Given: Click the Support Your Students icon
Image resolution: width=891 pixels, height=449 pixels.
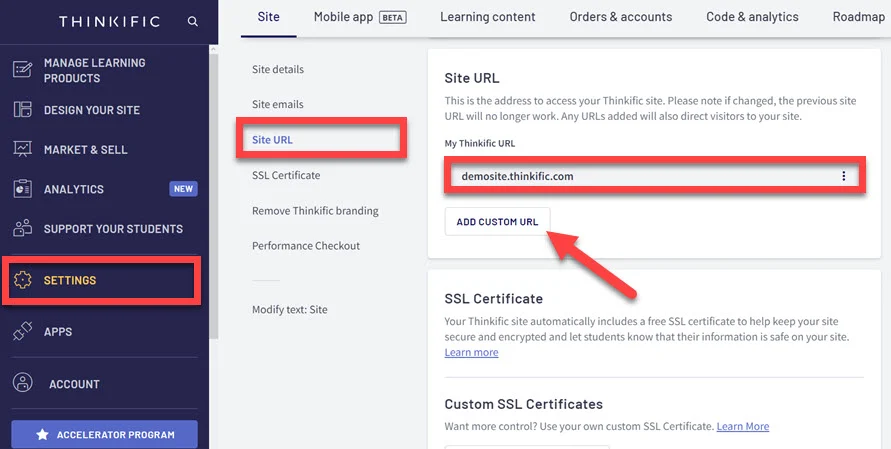Looking at the screenshot, I should pos(22,228).
